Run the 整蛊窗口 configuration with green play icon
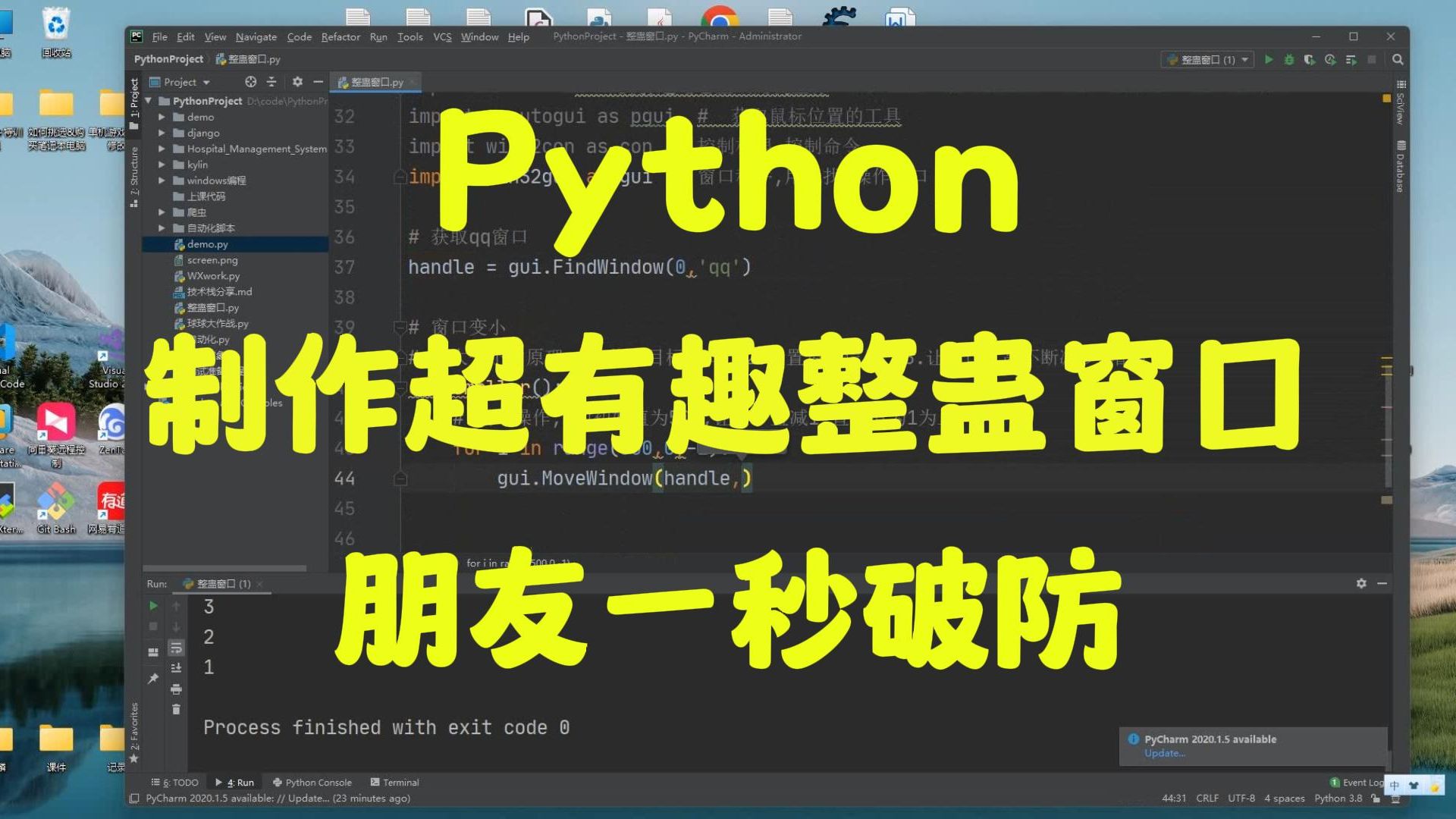 tap(1269, 59)
